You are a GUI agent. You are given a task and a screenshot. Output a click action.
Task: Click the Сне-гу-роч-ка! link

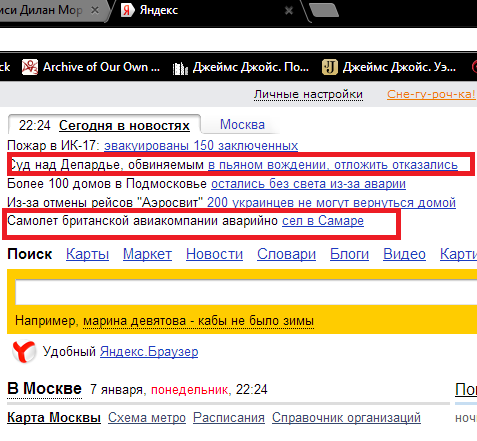coord(431,94)
